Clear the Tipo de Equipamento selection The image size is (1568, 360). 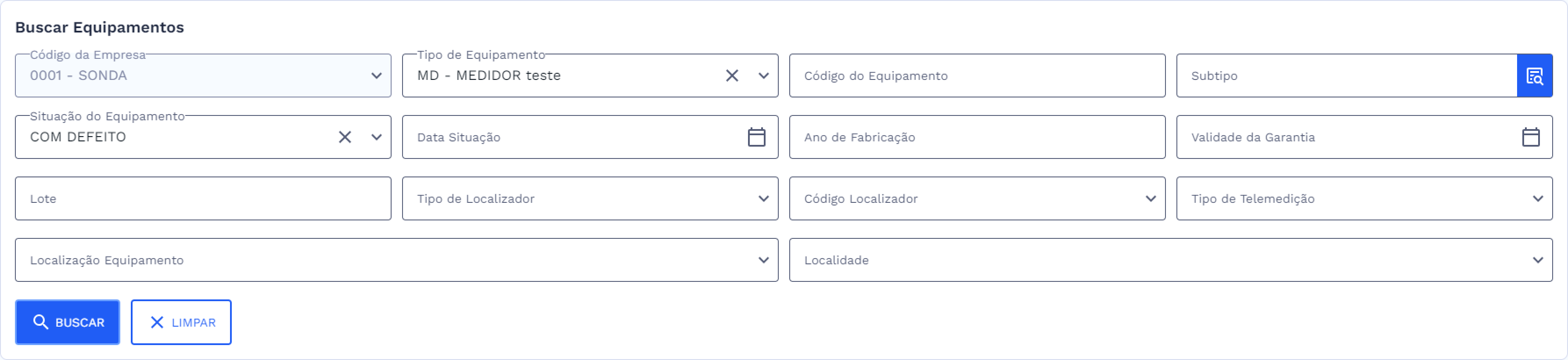pos(732,76)
